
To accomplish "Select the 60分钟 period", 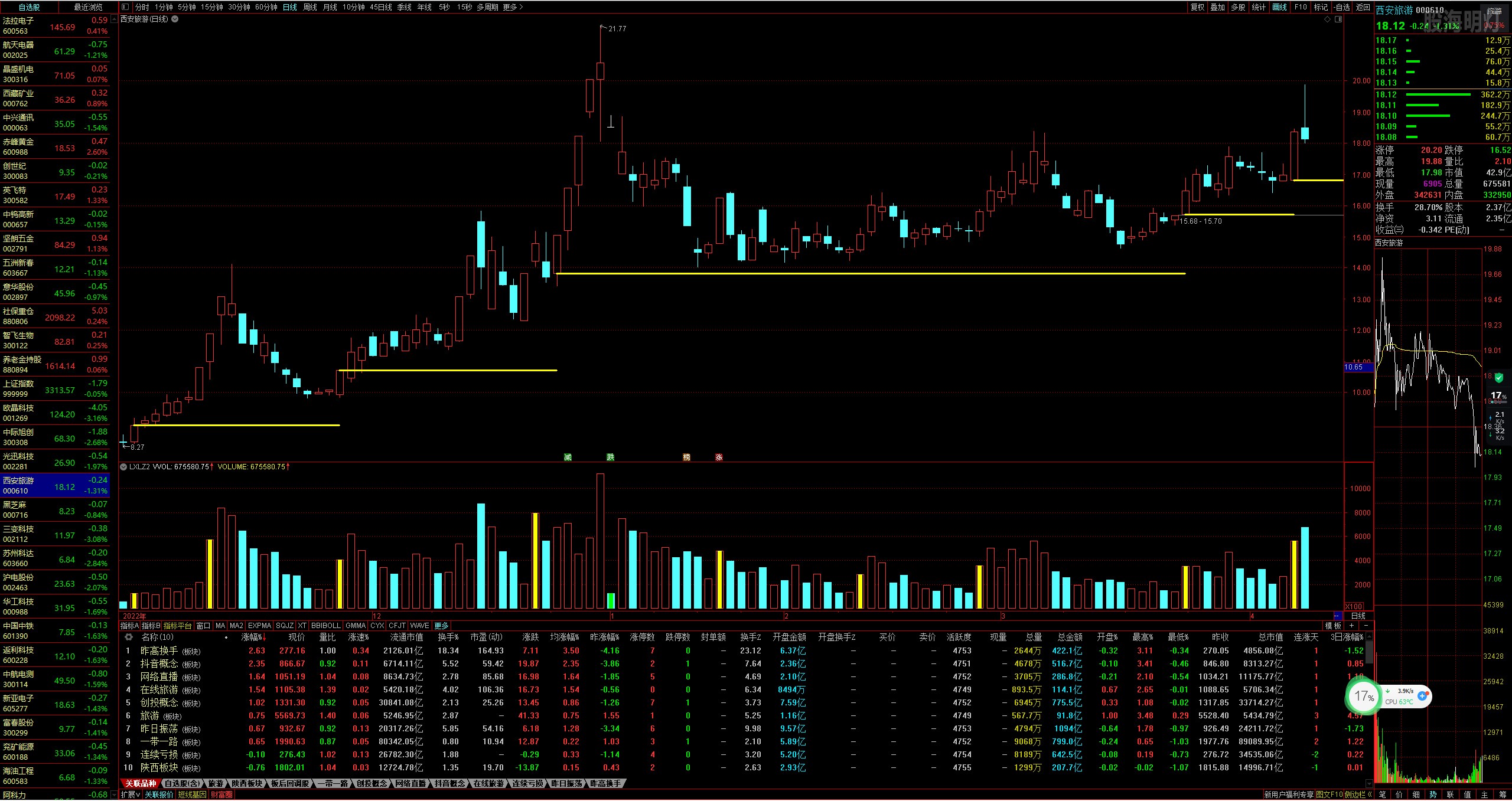I will coord(266,7).
